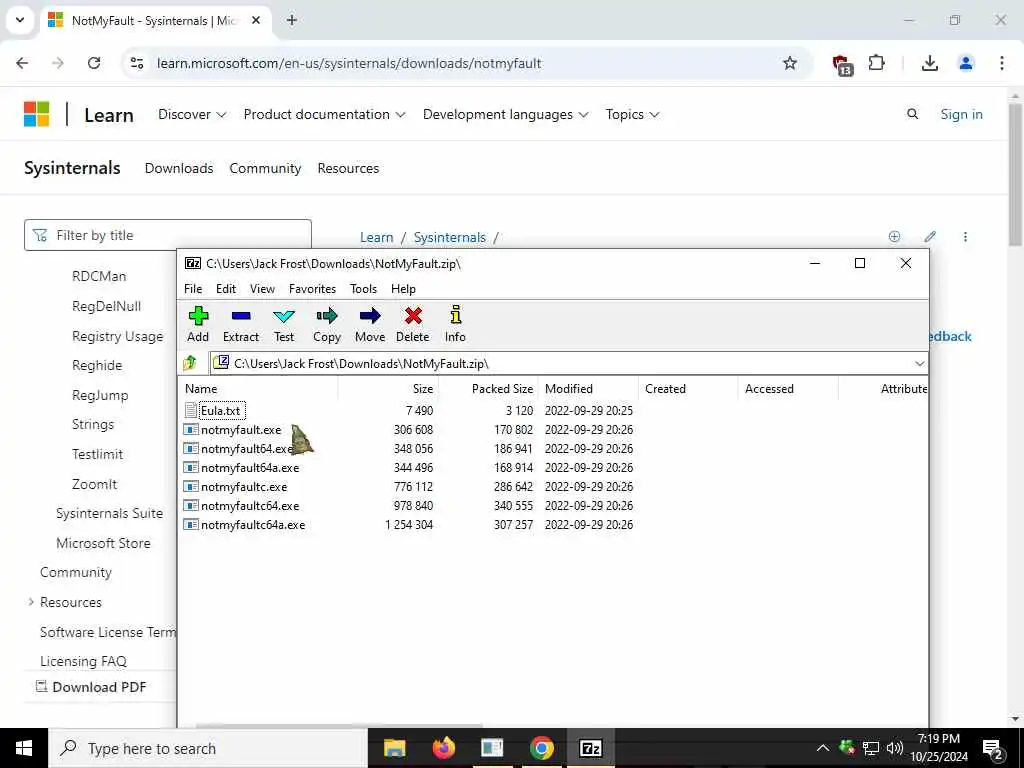The image size is (1024, 768).
Task: Click the Download PDF button
Action: 91,686
